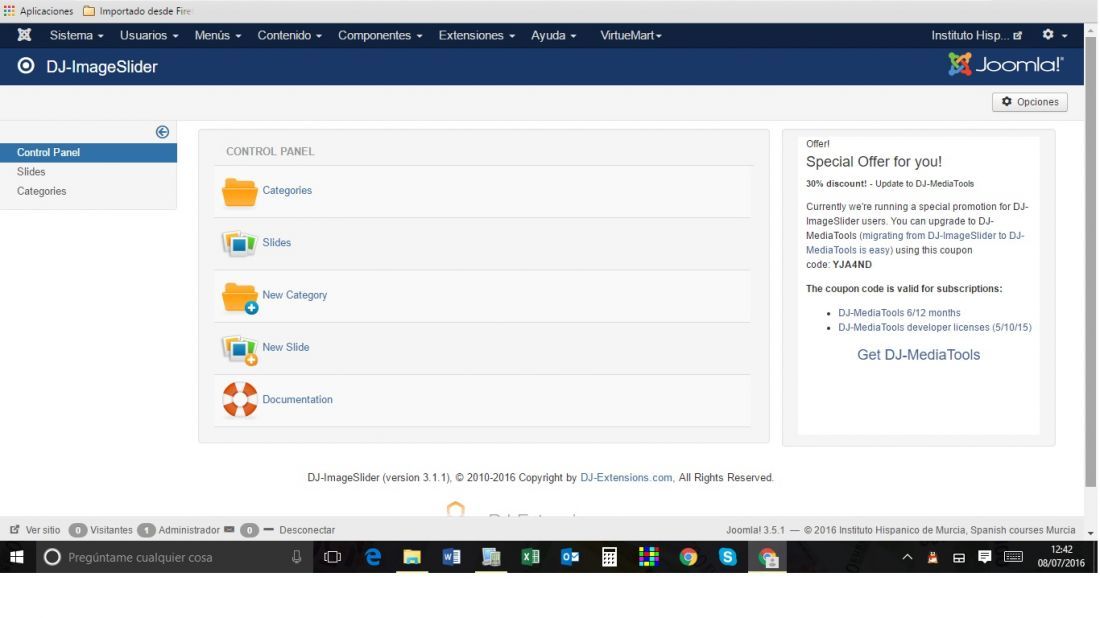Expand the Componentes menu
This screenshot has width=1100, height=618.
coord(380,35)
